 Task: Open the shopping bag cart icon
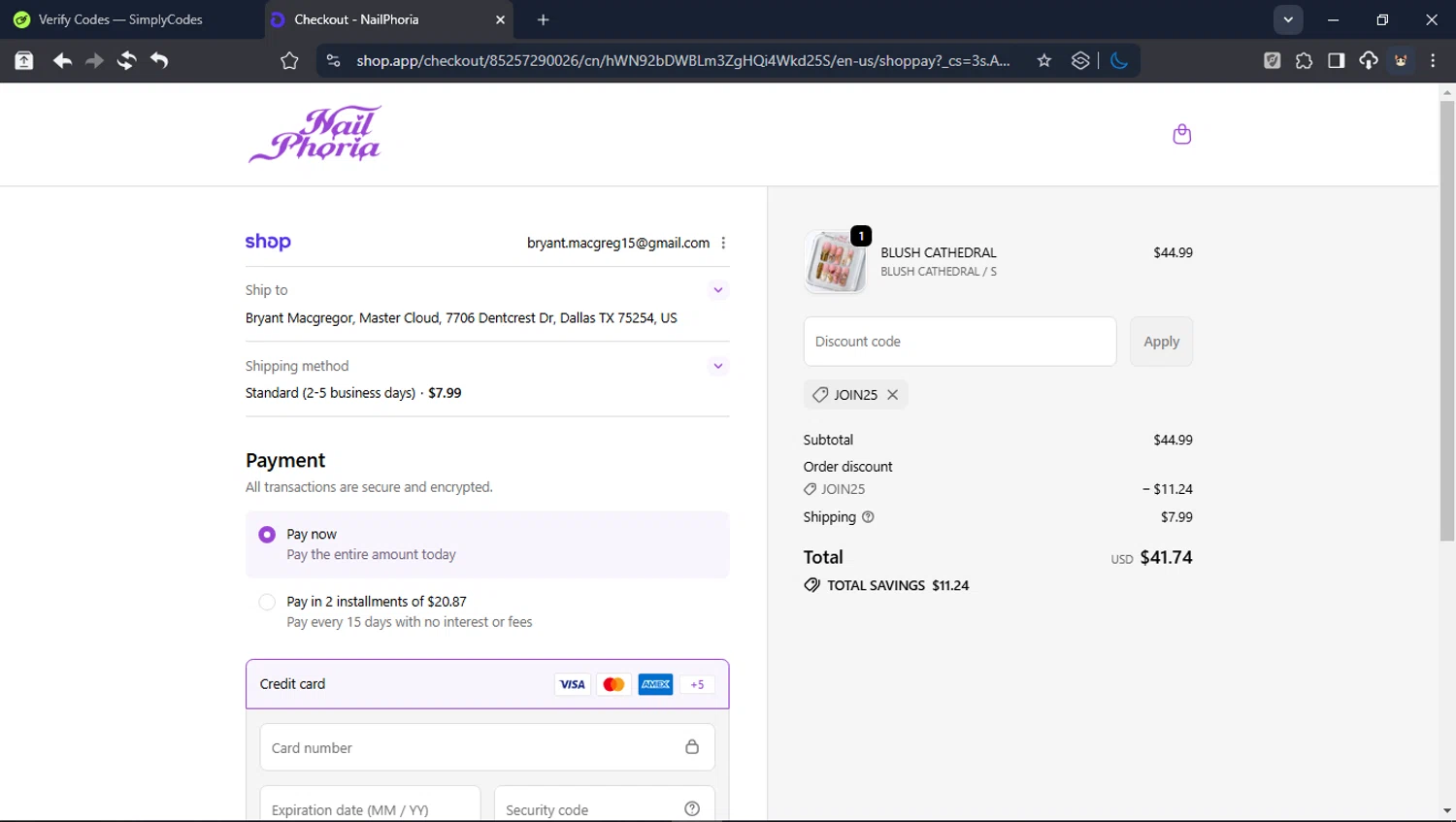pyautogui.click(x=1181, y=134)
